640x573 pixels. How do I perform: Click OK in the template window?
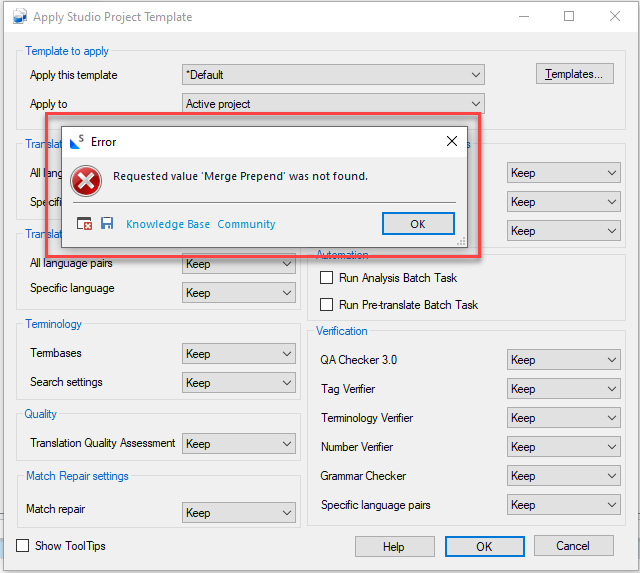pyautogui.click(x=484, y=546)
